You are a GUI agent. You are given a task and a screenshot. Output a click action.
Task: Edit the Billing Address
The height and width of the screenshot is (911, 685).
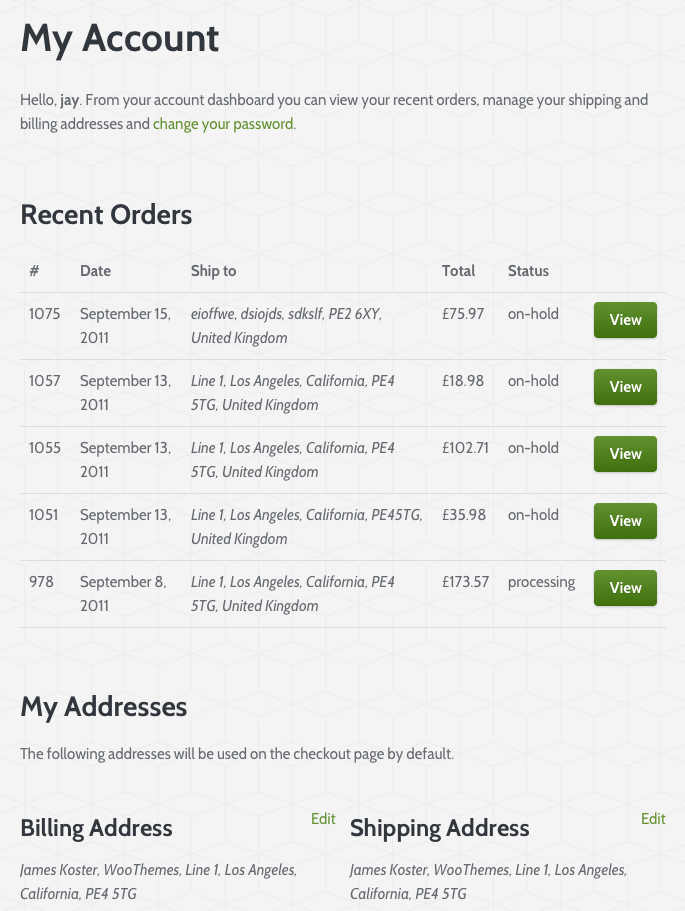coord(323,819)
